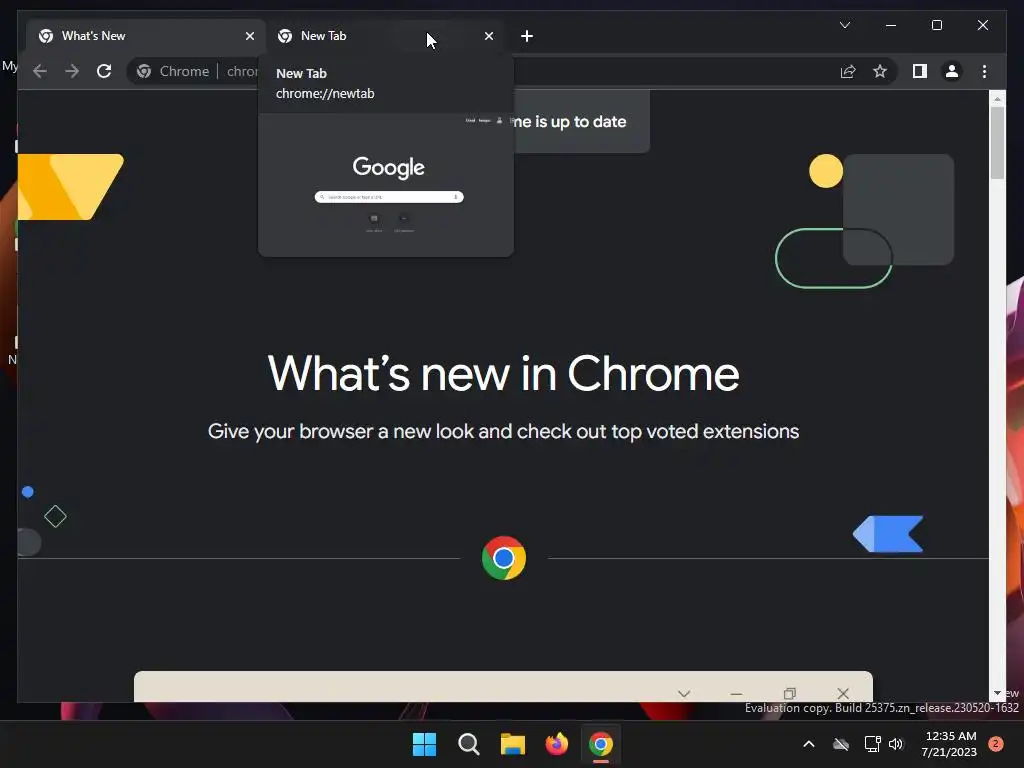The width and height of the screenshot is (1024, 768).
Task: Click the Chrome logo on the page
Action: click(504, 558)
